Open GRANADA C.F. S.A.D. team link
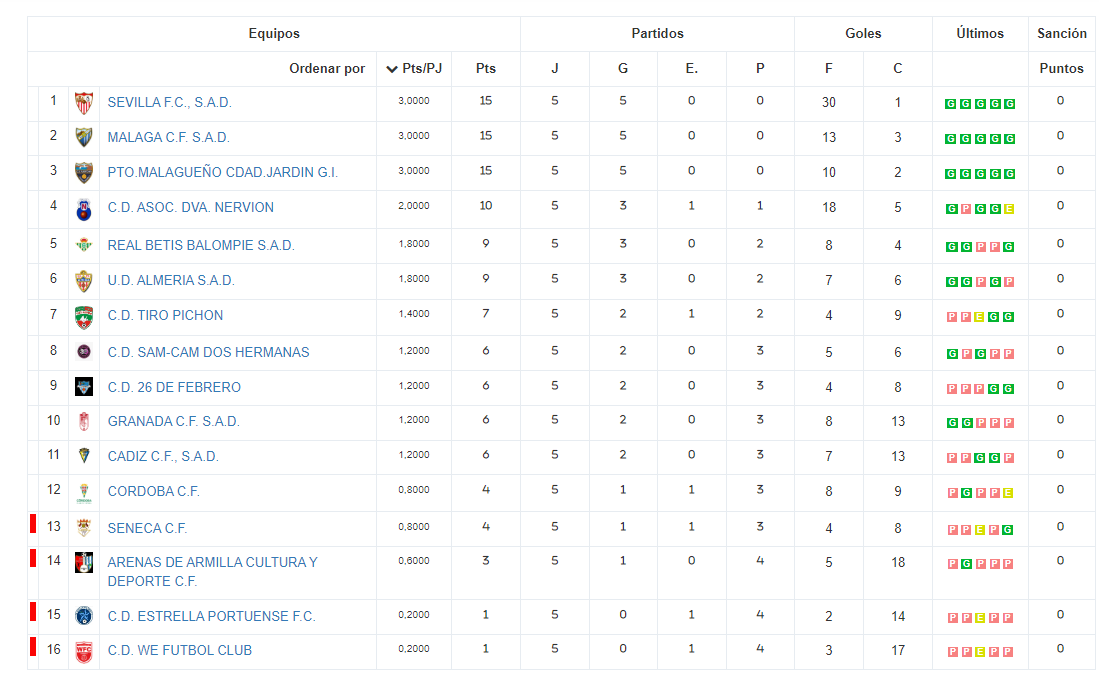The image size is (1099, 681). point(174,421)
